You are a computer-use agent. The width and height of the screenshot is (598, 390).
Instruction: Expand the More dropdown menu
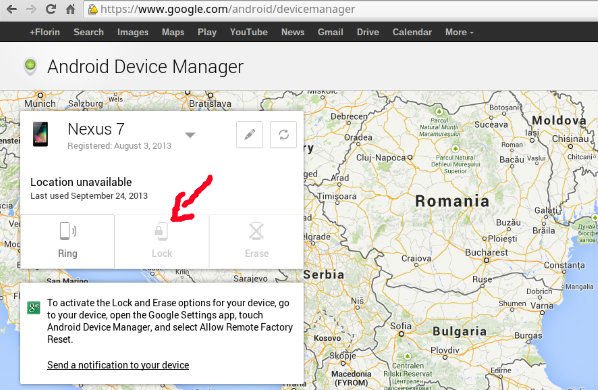[x=459, y=32]
